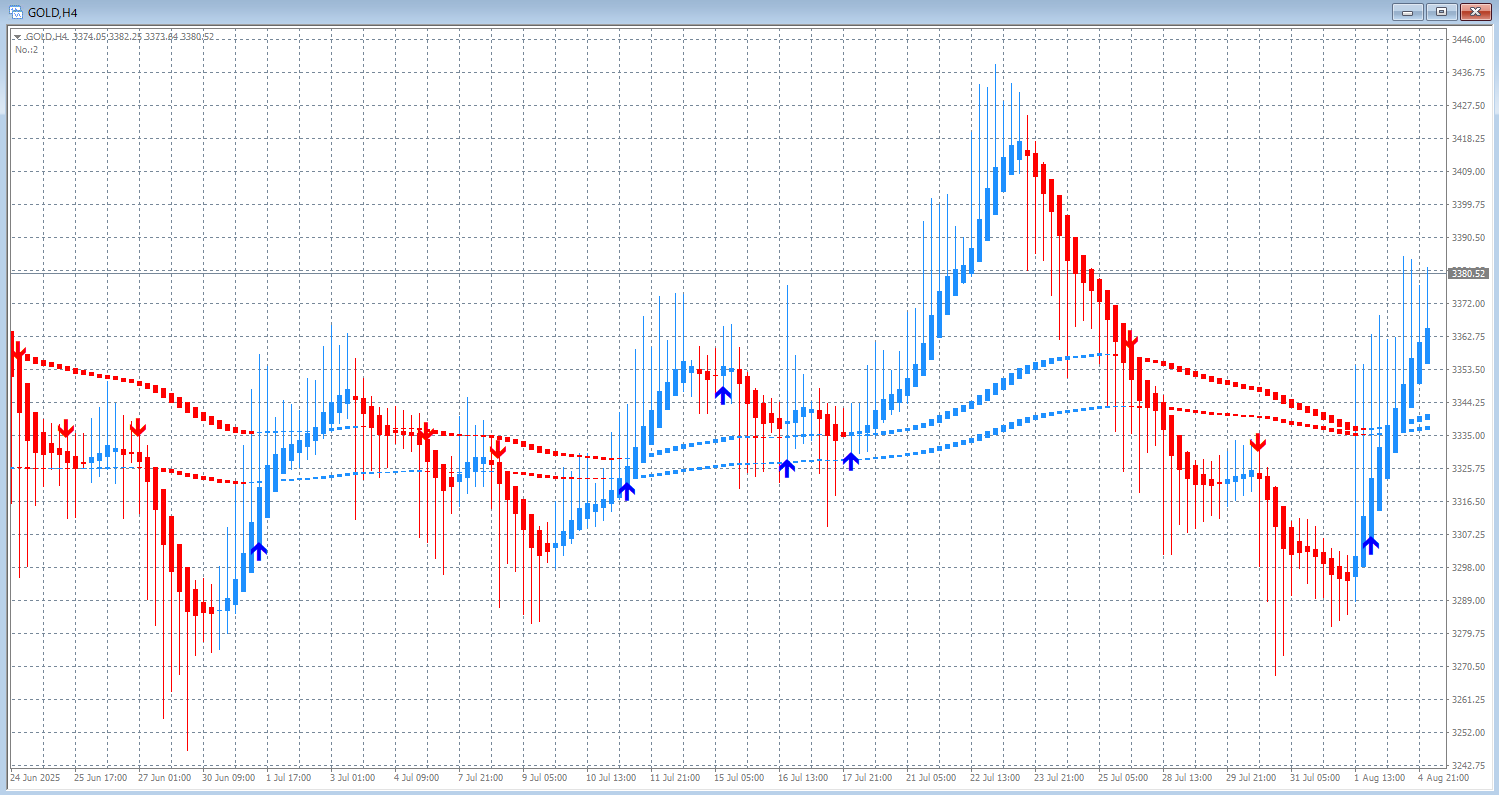The height and width of the screenshot is (795, 1499).
Task: Click the GOLD,H4 OHLC quote text
Action: [119, 37]
